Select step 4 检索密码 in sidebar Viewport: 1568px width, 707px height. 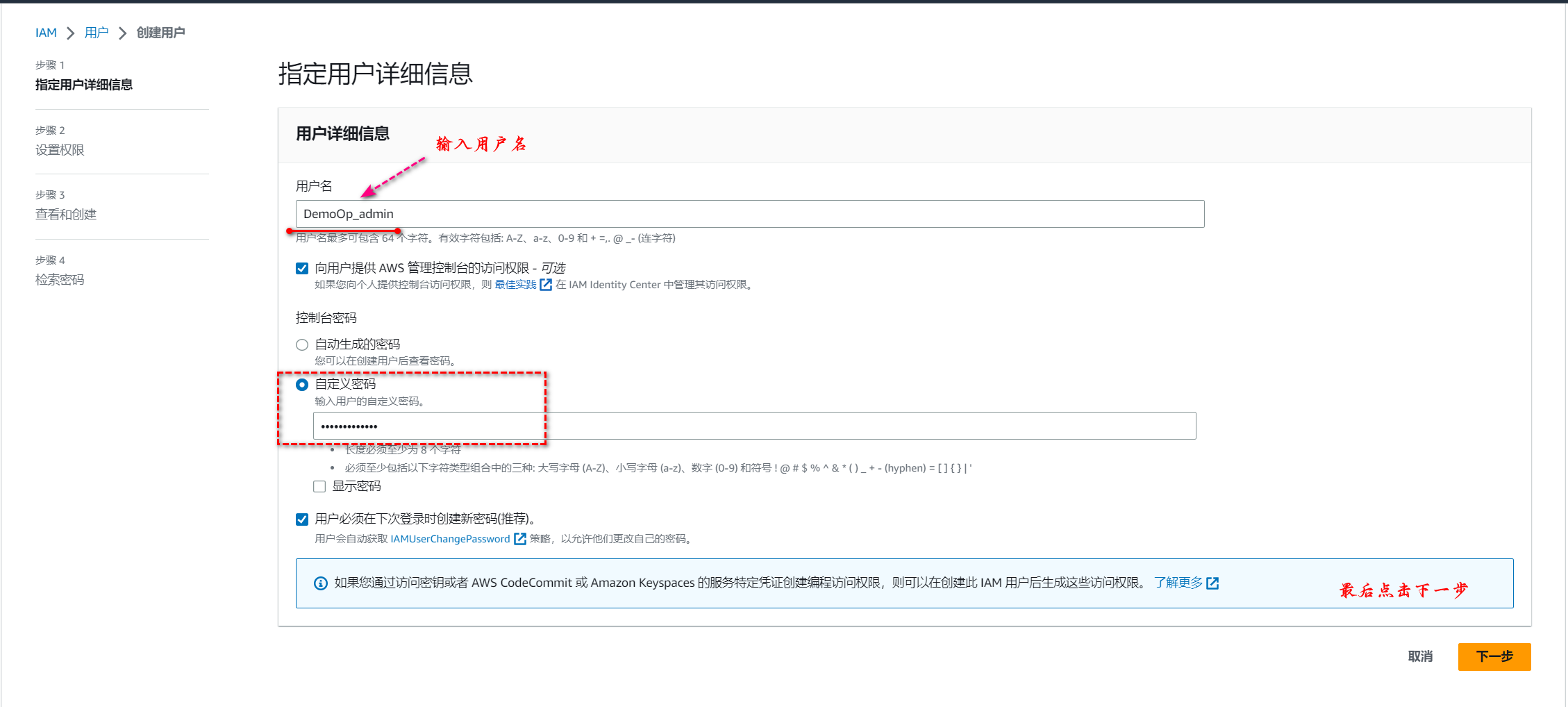click(60, 280)
